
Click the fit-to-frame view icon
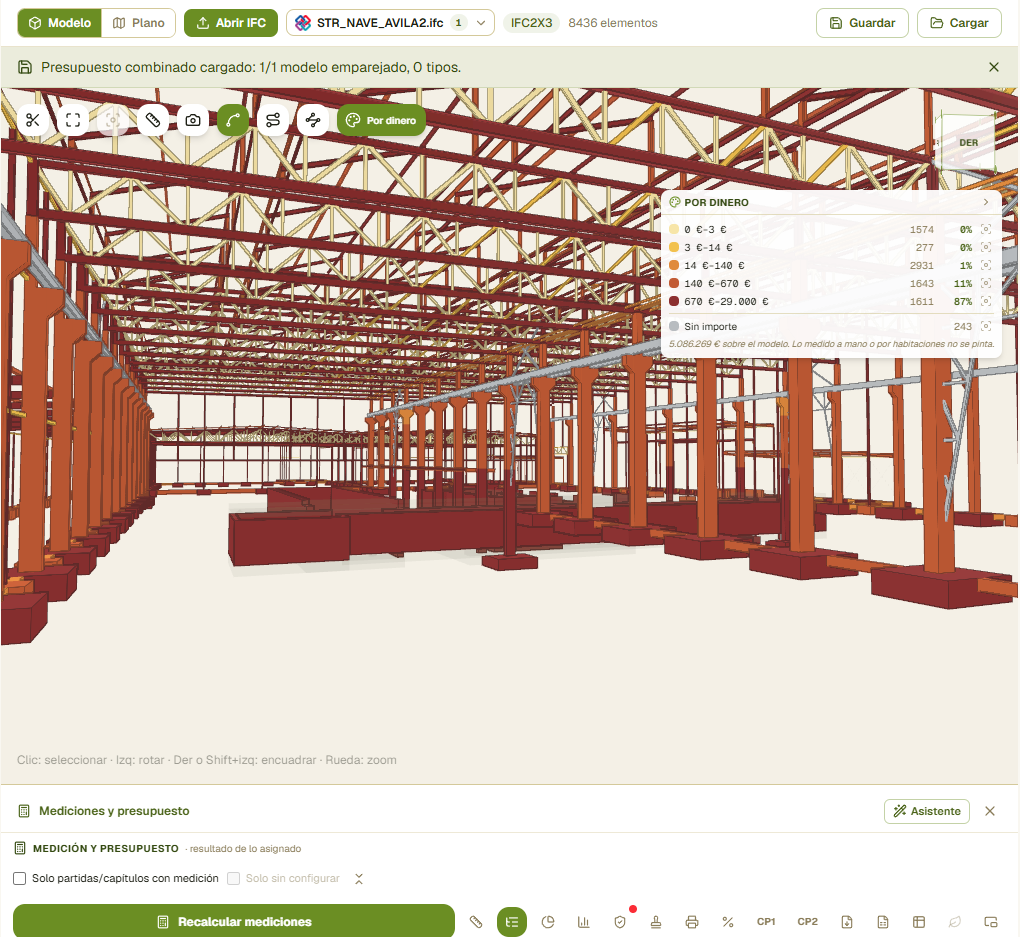(x=73, y=120)
